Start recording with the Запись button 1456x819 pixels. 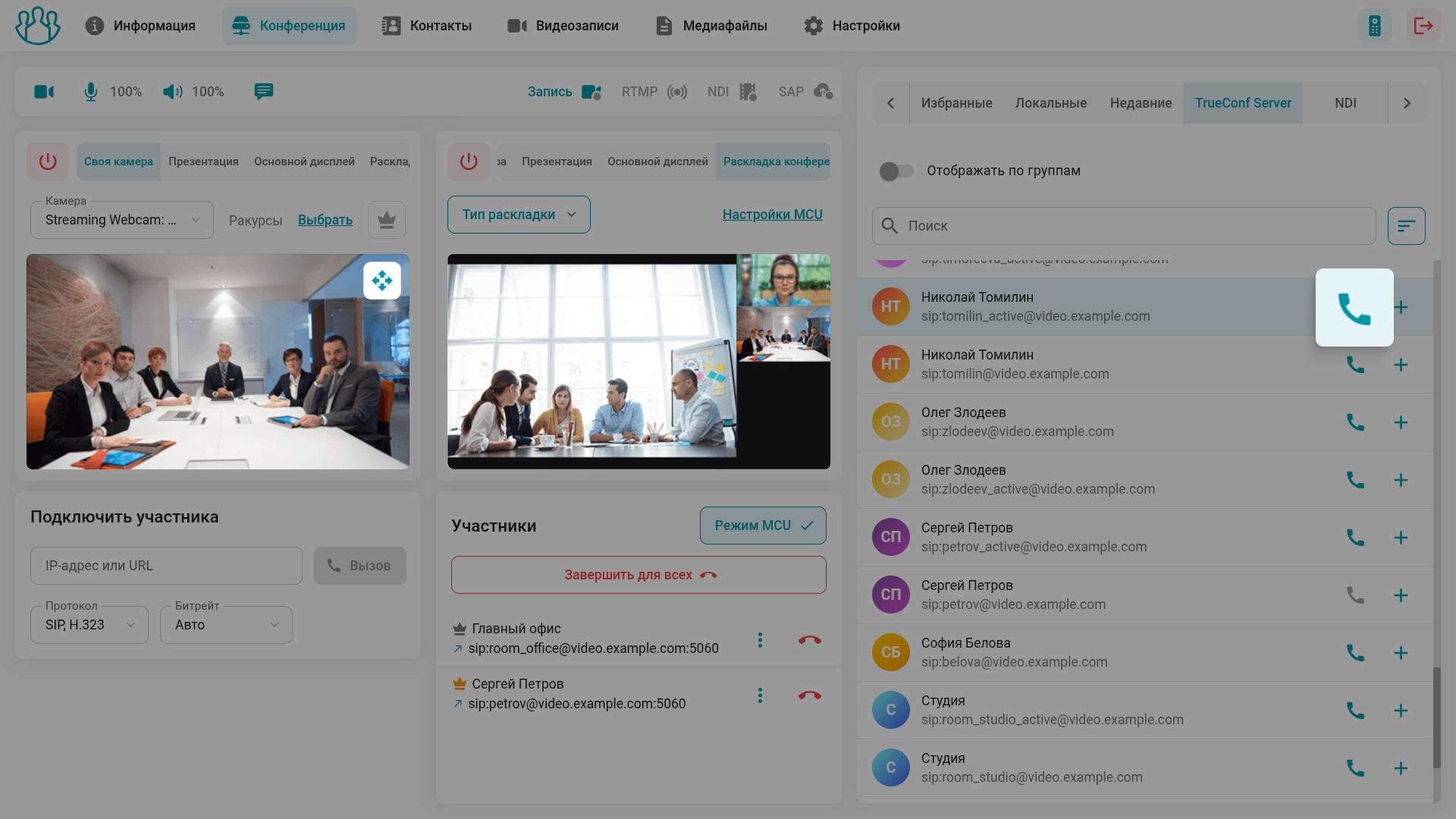click(564, 92)
